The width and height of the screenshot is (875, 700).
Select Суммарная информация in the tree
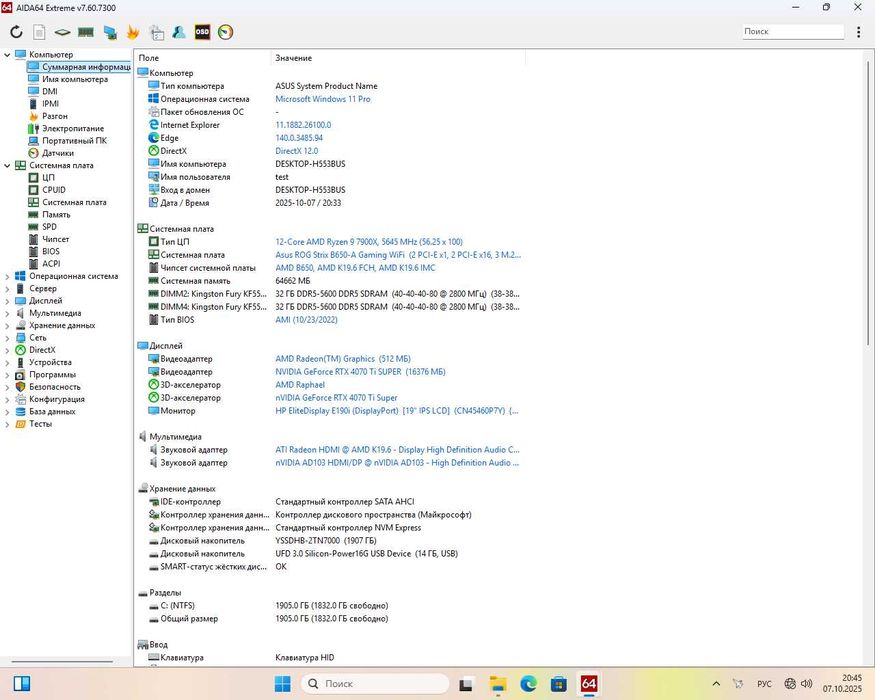coord(79,67)
